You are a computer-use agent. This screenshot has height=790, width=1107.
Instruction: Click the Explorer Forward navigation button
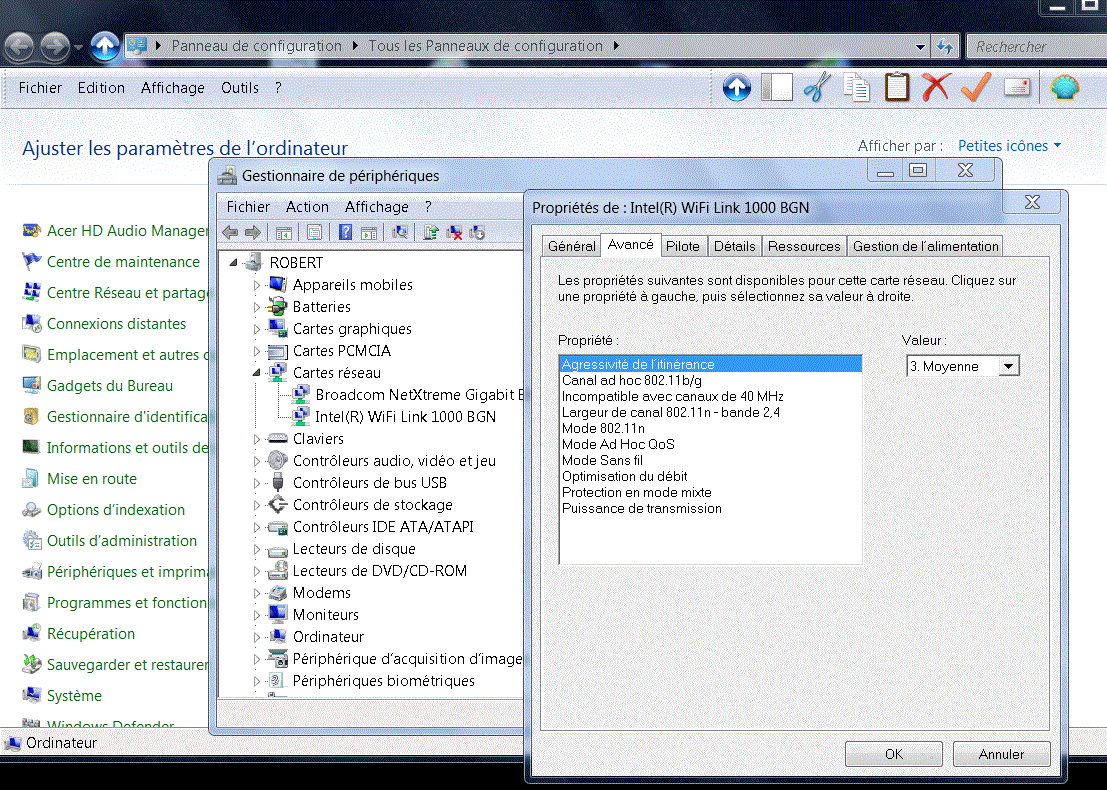tap(55, 47)
